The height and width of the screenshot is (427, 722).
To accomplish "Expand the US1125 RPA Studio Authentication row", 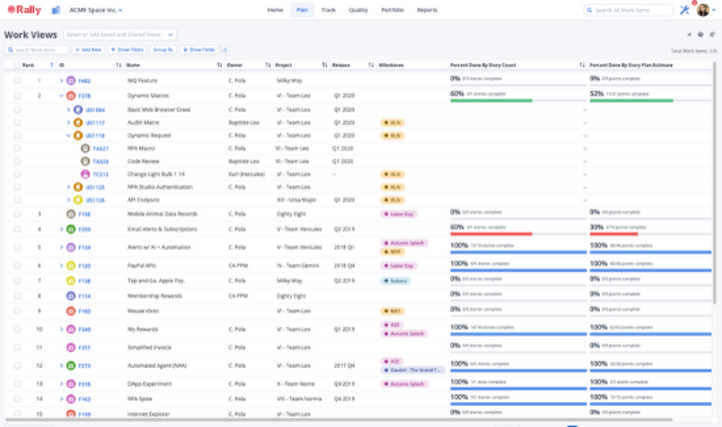I will pos(68,187).
